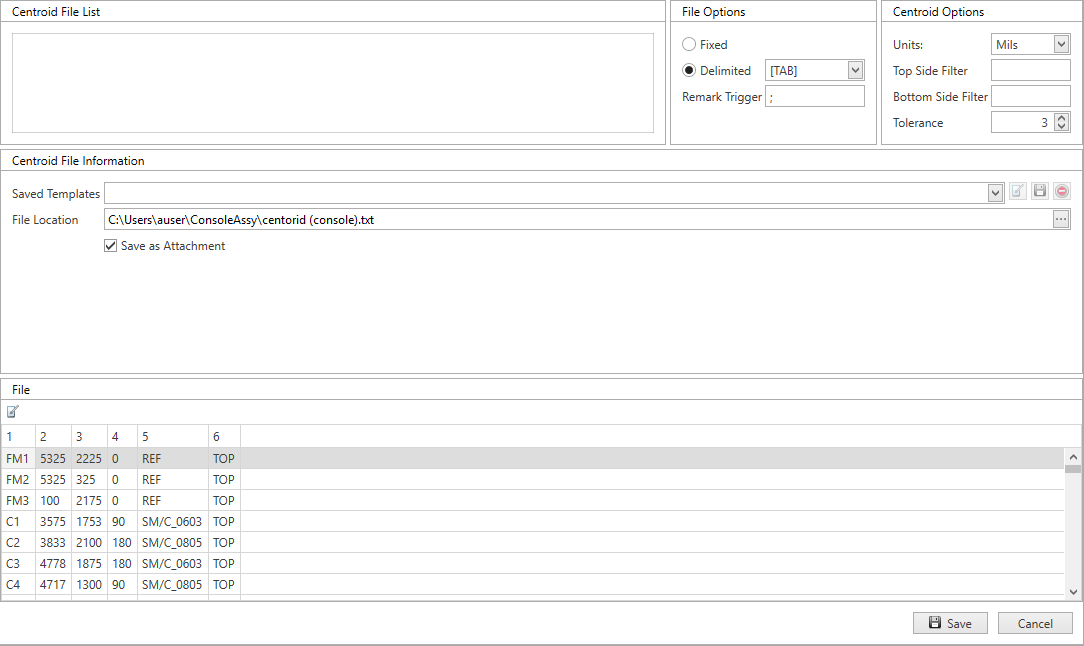
Task: Click the save template floppy disk icon
Action: pyautogui.click(x=1039, y=191)
